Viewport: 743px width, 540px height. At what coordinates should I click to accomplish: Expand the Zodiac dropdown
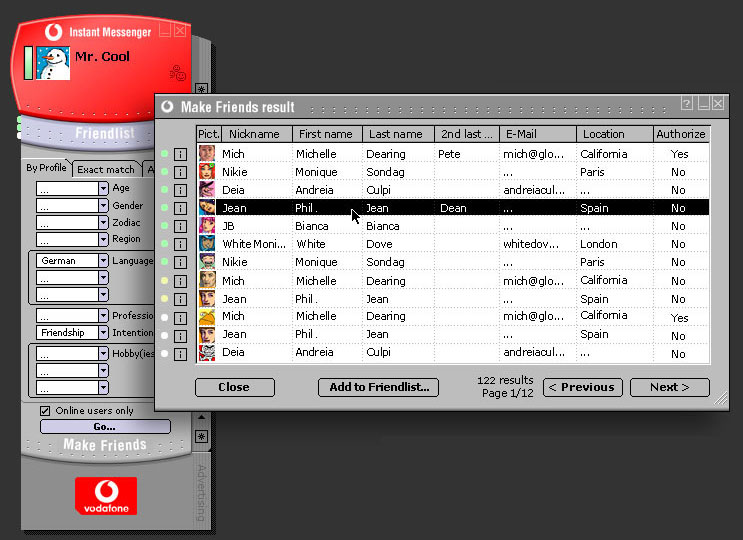tap(103, 222)
